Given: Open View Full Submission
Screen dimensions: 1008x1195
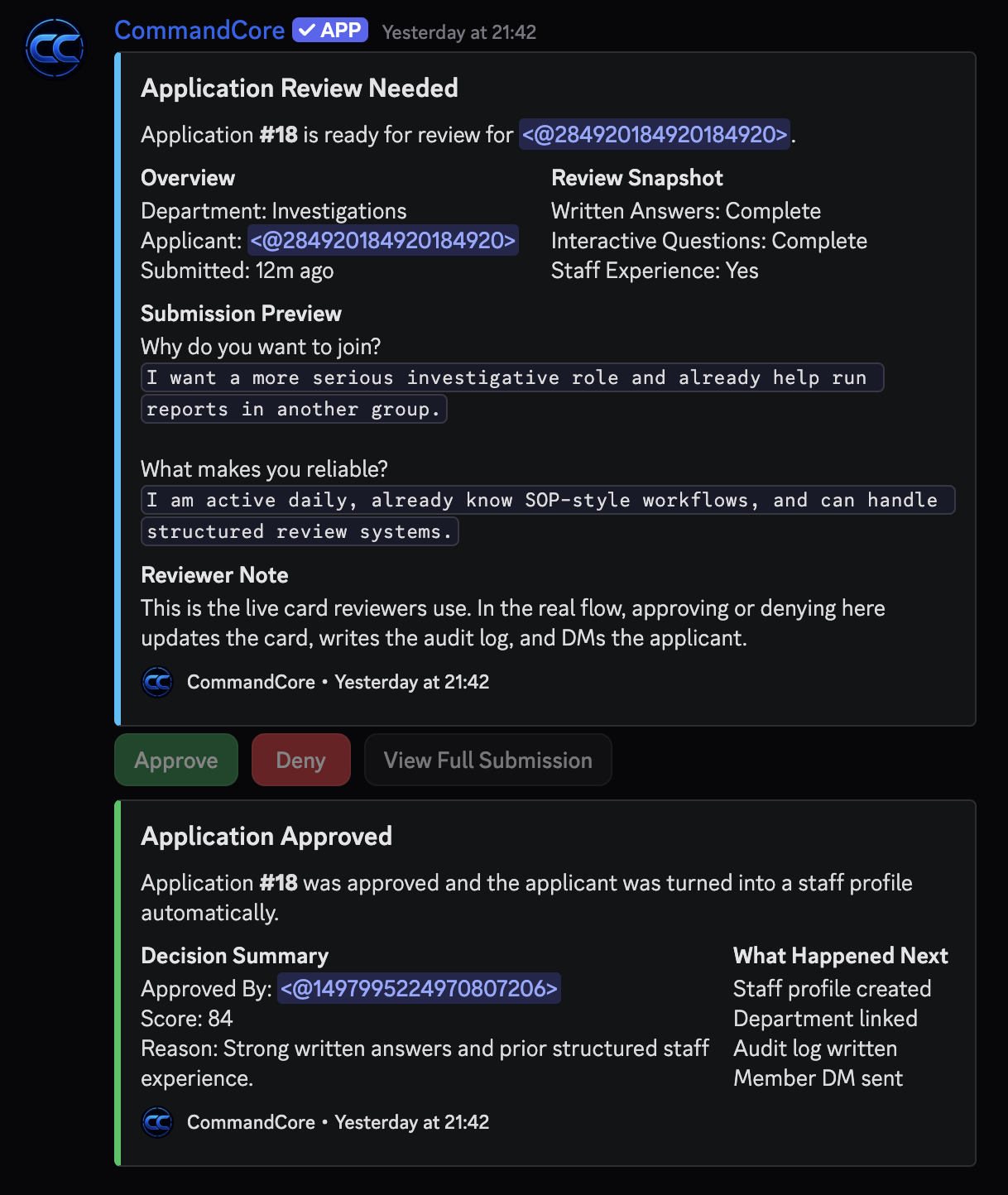Looking at the screenshot, I should point(487,759).
